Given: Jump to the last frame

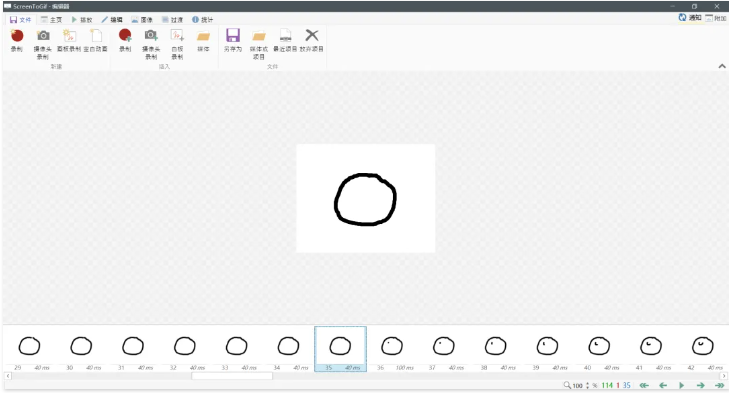Looking at the screenshot, I should 719,385.
